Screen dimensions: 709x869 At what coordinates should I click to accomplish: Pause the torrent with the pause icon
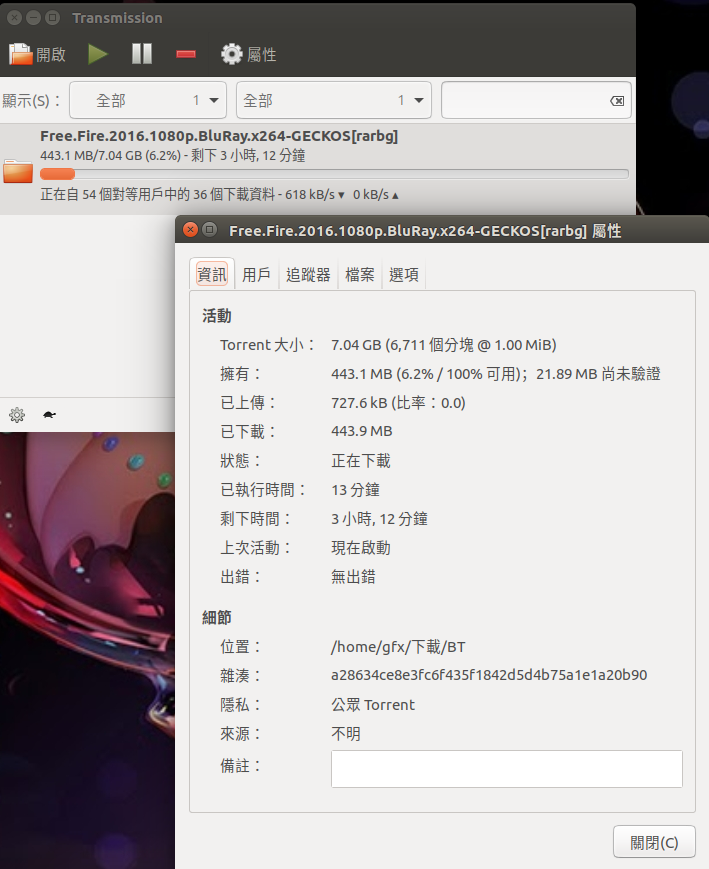pos(142,54)
